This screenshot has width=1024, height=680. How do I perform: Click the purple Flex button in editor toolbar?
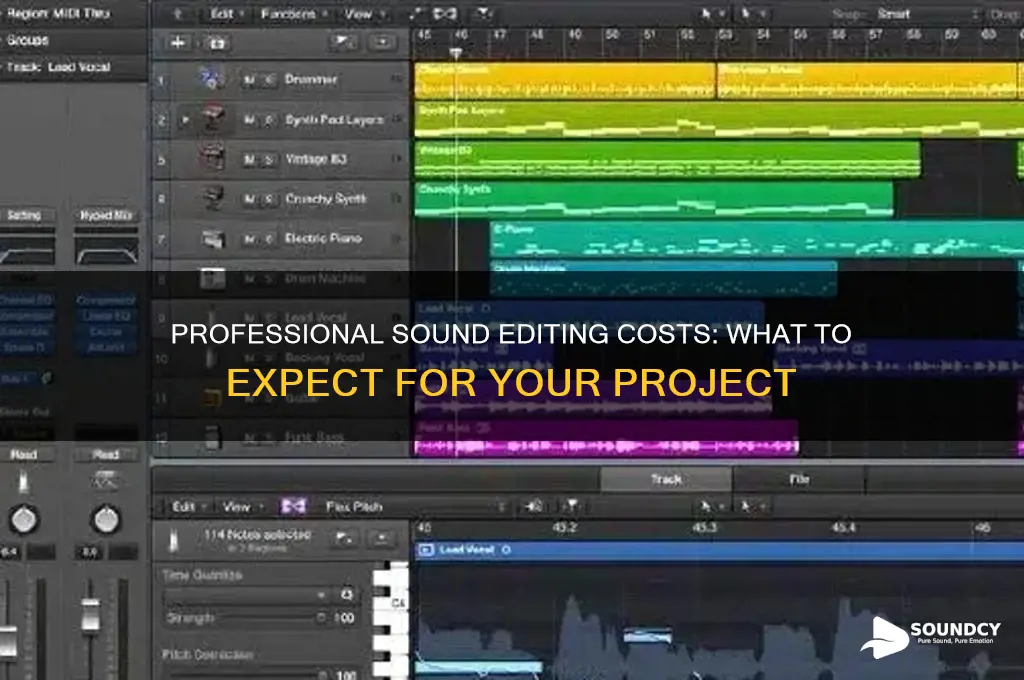click(293, 506)
